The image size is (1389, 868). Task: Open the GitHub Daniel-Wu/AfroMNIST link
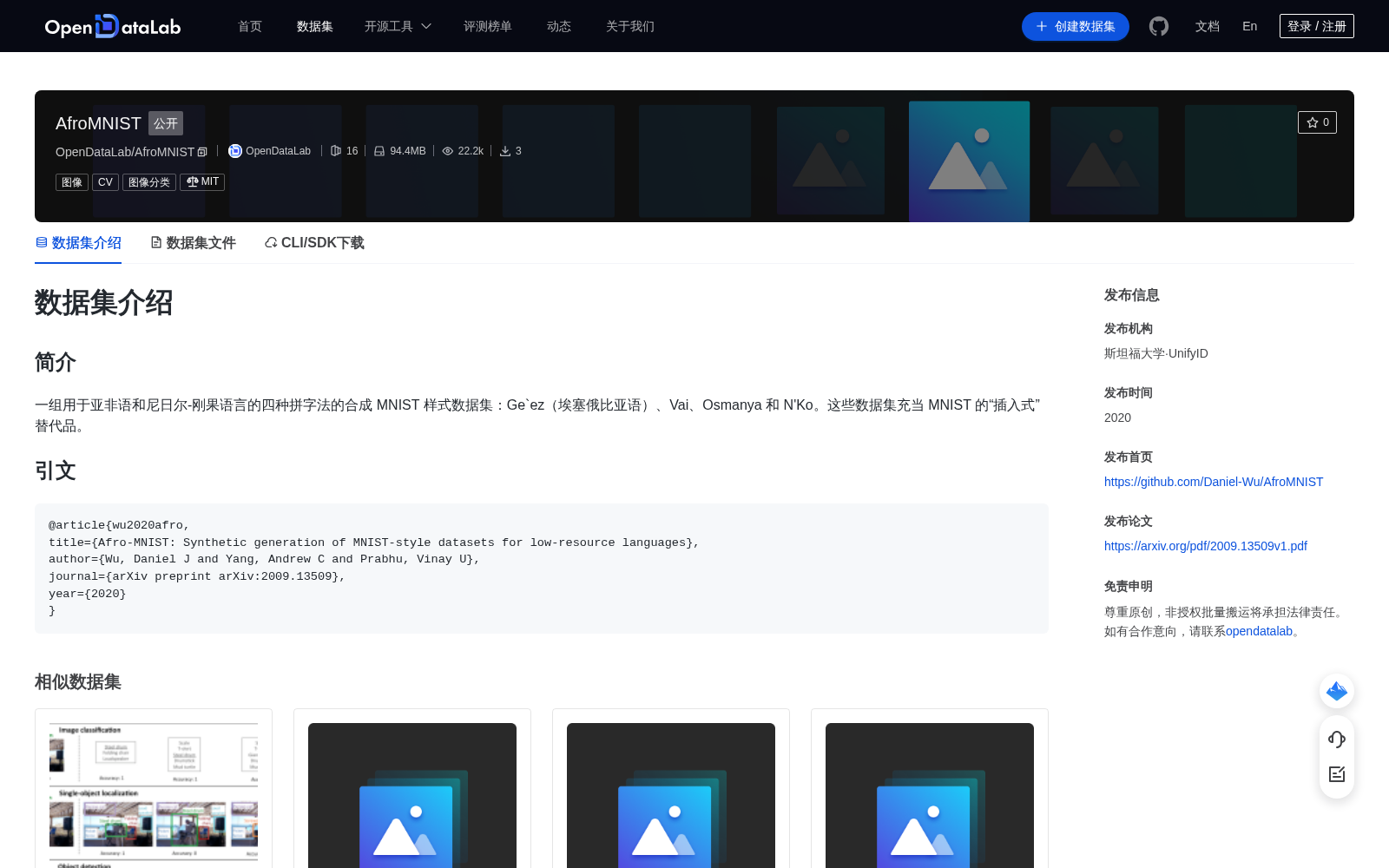tap(1214, 482)
